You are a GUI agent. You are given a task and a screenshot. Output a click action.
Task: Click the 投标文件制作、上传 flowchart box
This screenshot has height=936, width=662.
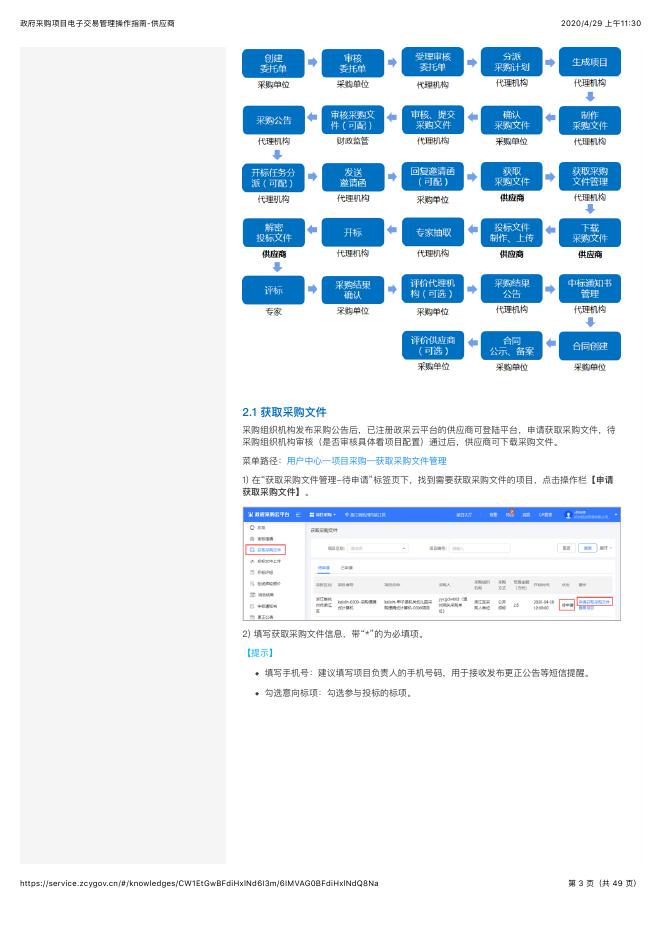(512, 233)
